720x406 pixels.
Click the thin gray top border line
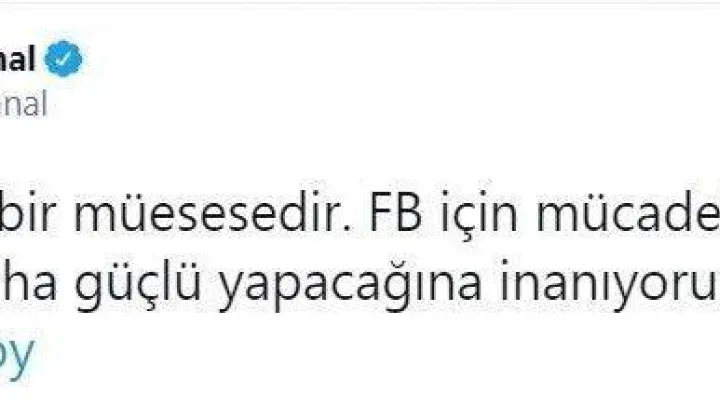pos(360,3)
